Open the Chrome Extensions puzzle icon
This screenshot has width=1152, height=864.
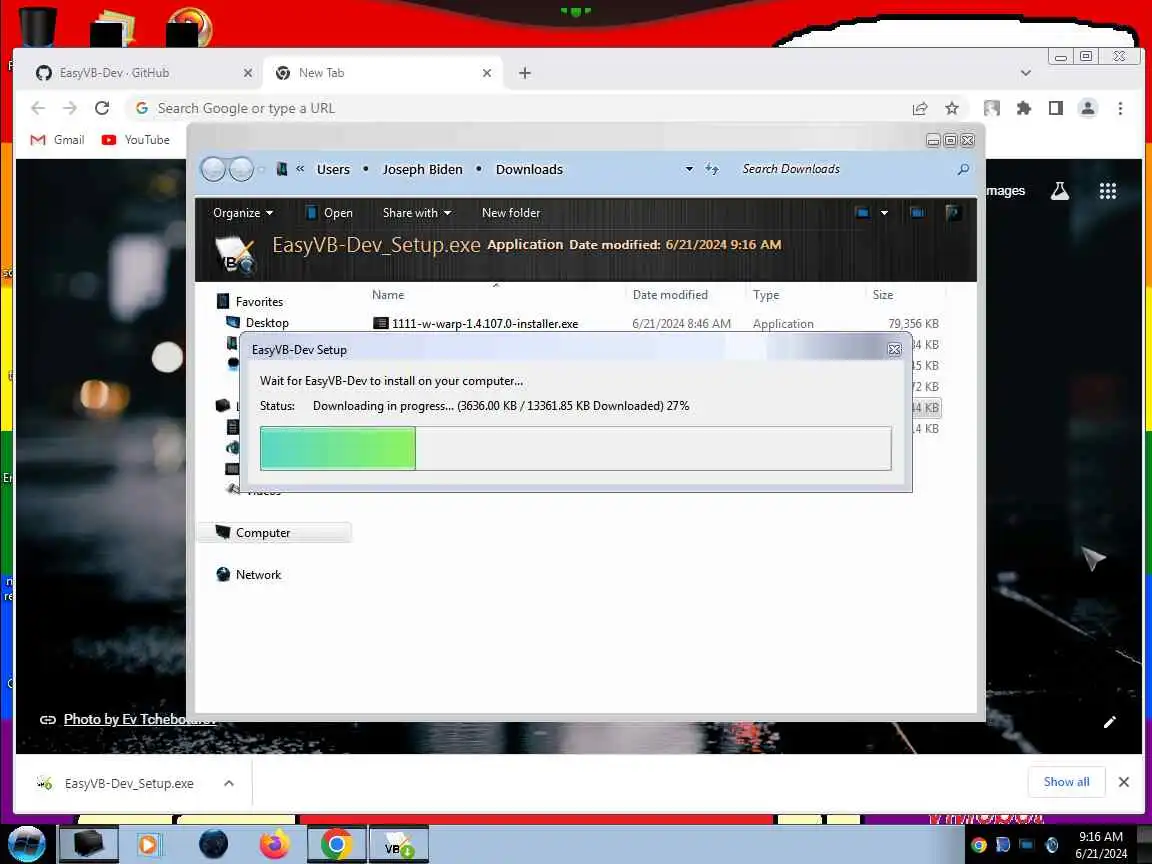pyautogui.click(x=1023, y=109)
